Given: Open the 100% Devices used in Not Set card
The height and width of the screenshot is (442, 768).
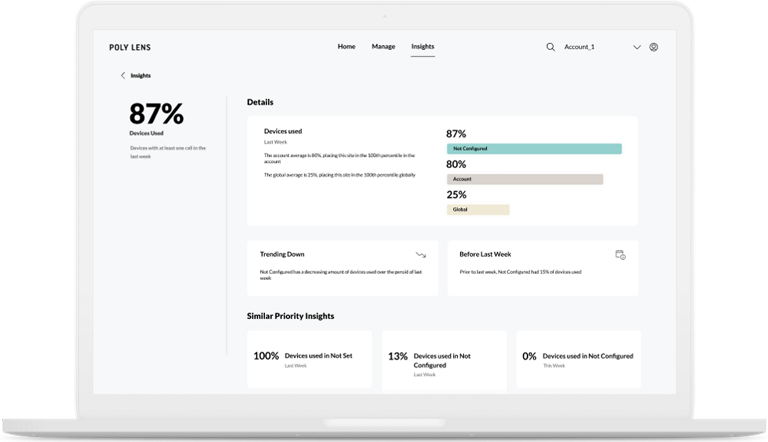Looking at the screenshot, I should (x=309, y=359).
